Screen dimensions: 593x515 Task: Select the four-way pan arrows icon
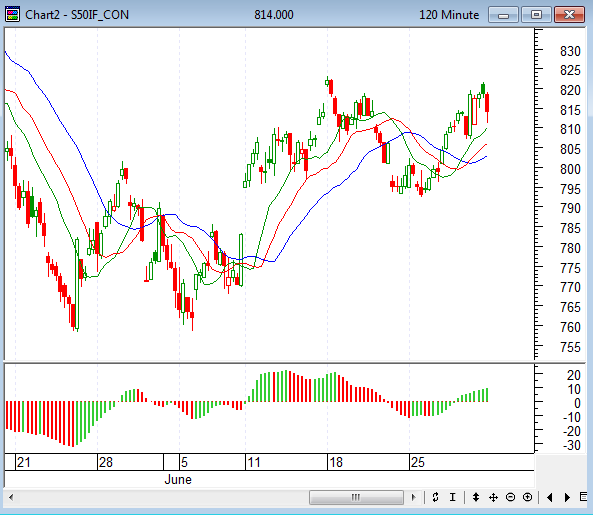[x=493, y=497]
